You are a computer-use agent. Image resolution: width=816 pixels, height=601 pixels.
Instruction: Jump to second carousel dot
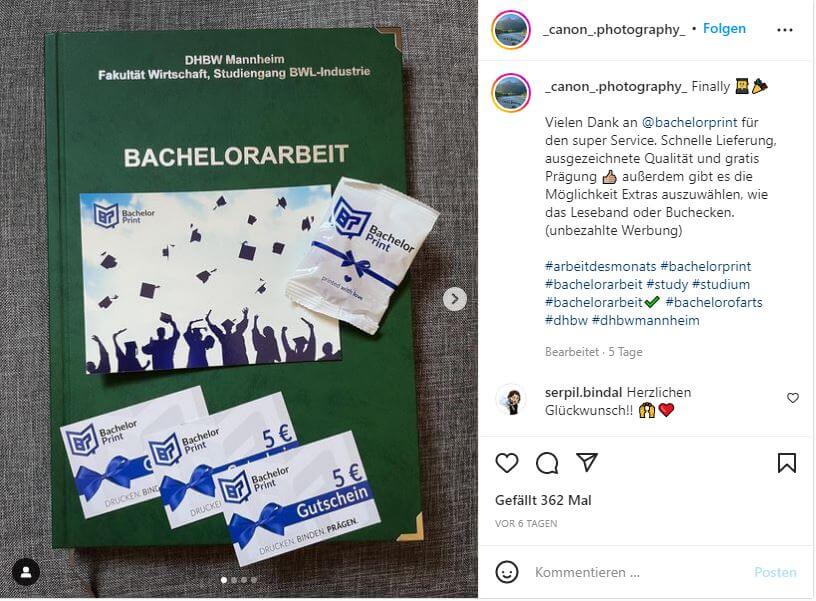tap(234, 580)
